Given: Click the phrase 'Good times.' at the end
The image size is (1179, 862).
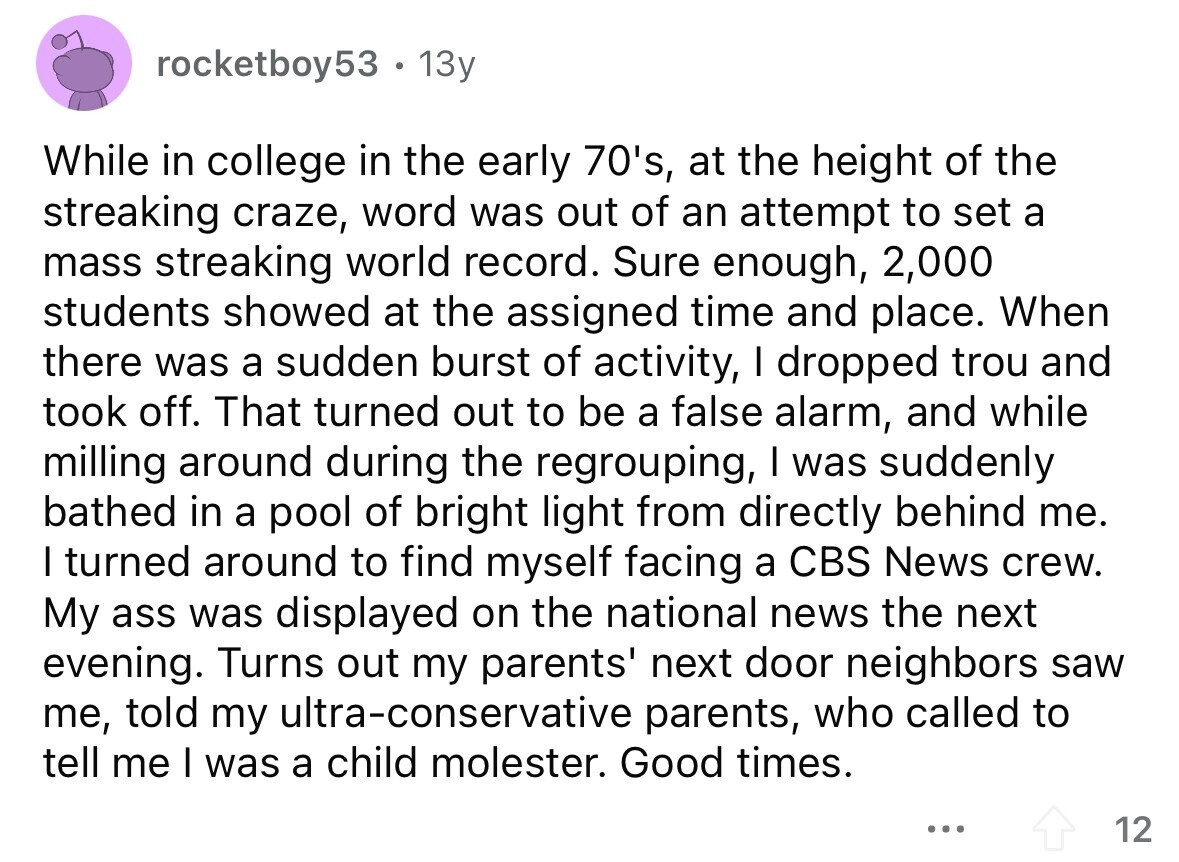Looking at the screenshot, I should (736, 762).
